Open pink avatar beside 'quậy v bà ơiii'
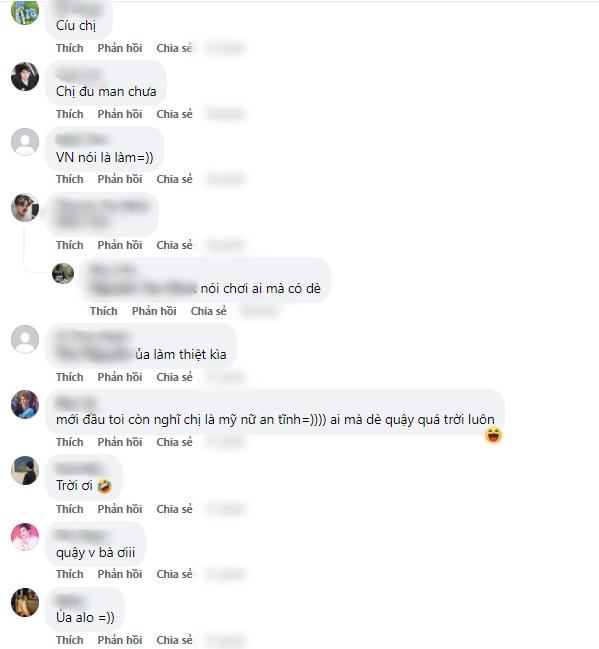The image size is (599, 649). coord(25,537)
